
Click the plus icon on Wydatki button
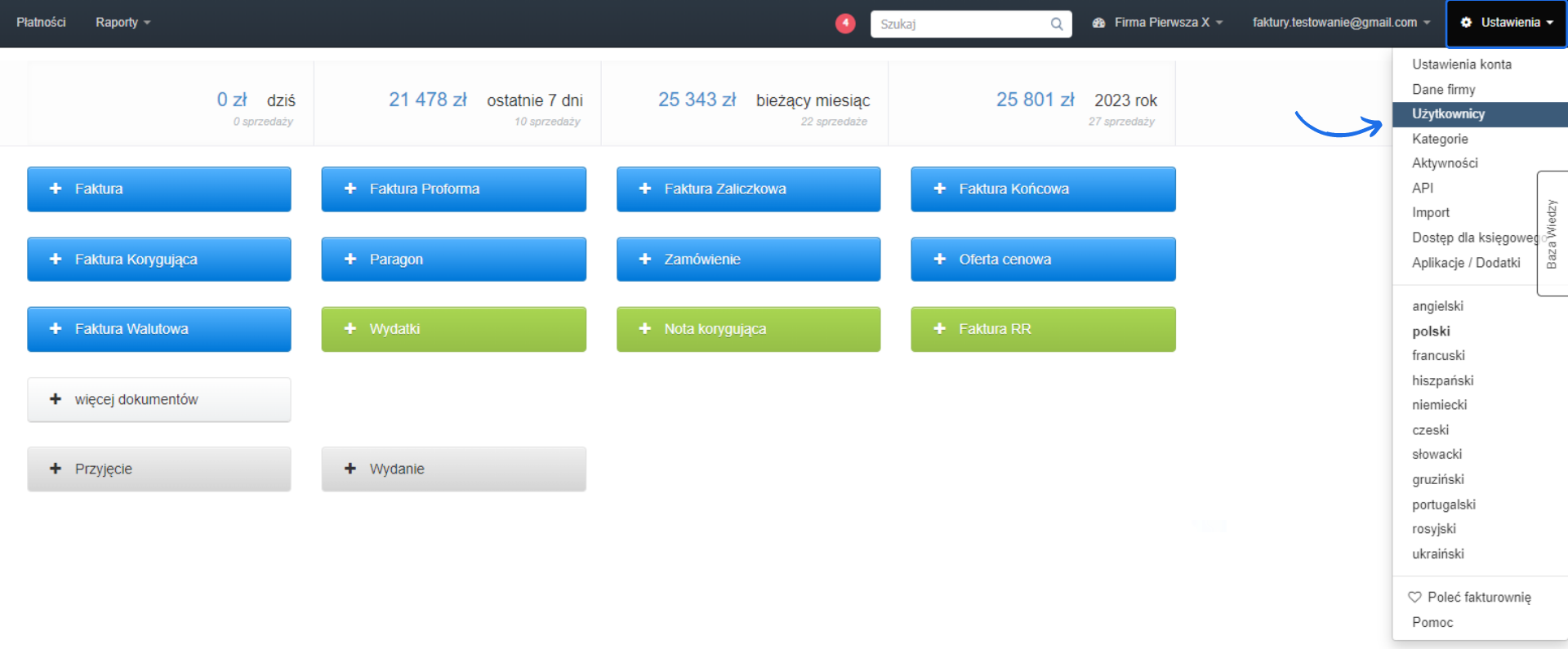pyautogui.click(x=350, y=328)
